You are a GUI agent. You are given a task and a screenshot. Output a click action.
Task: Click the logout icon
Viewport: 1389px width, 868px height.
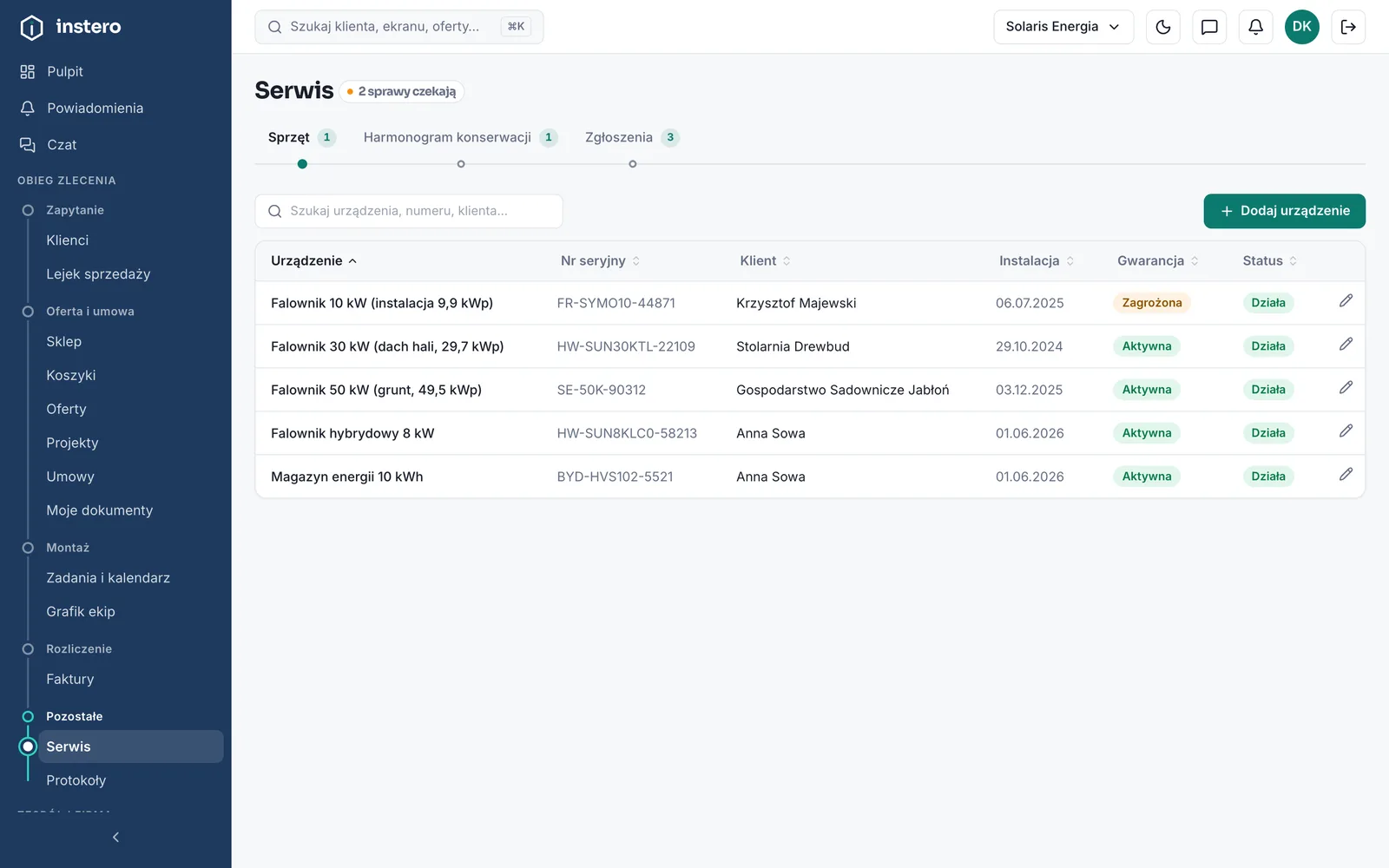(1348, 27)
